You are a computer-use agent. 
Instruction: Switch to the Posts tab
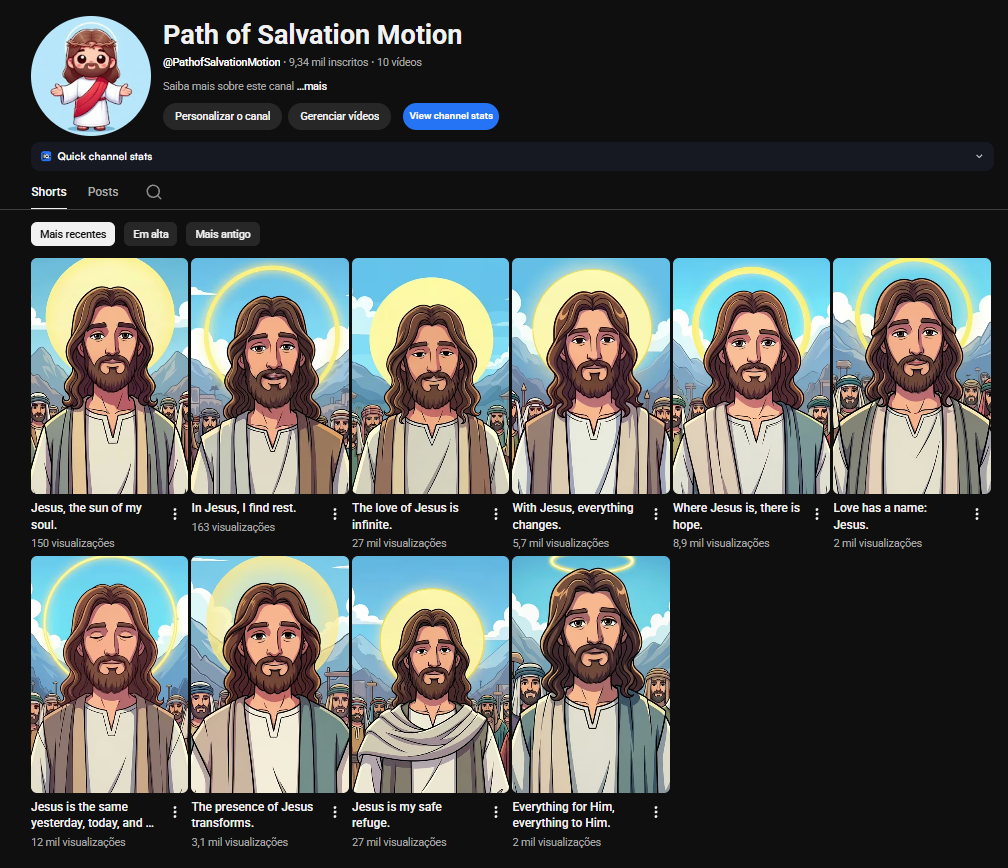coord(103,192)
